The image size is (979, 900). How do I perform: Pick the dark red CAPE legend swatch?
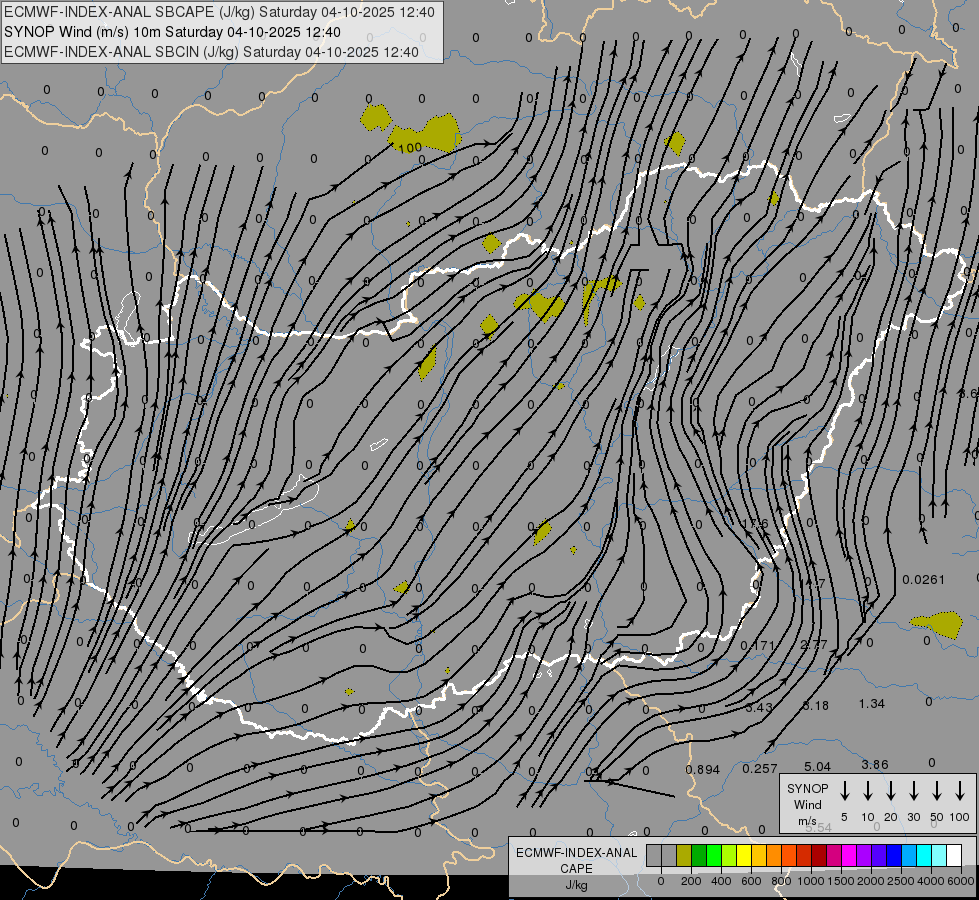819,855
